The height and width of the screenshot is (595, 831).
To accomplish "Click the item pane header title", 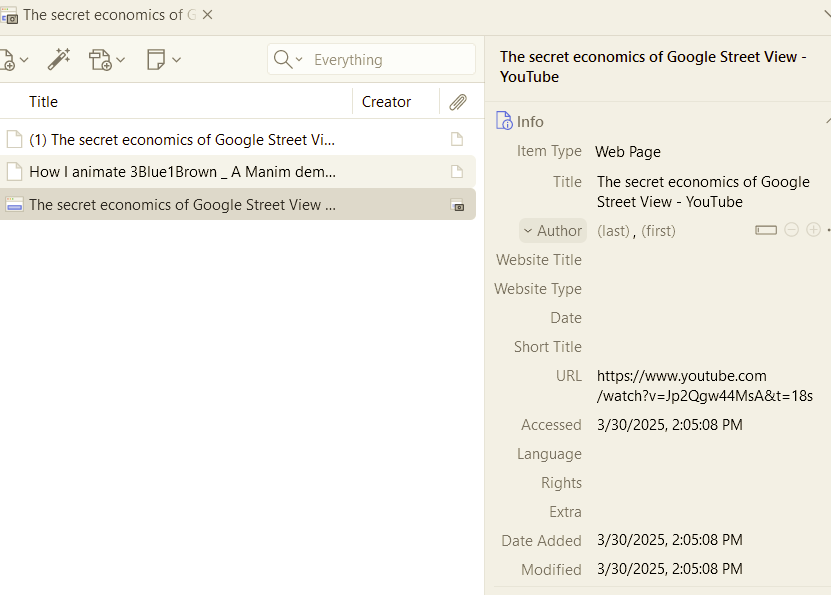I will click(653, 67).
